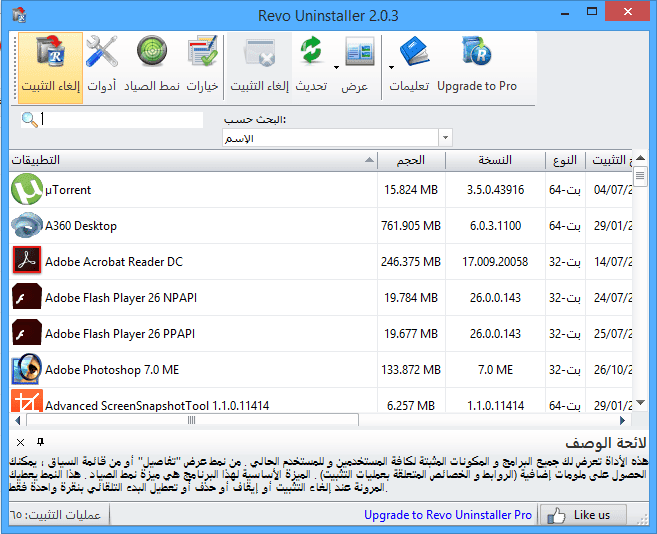Click the 761.905 MB size cell

tap(411, 226)
